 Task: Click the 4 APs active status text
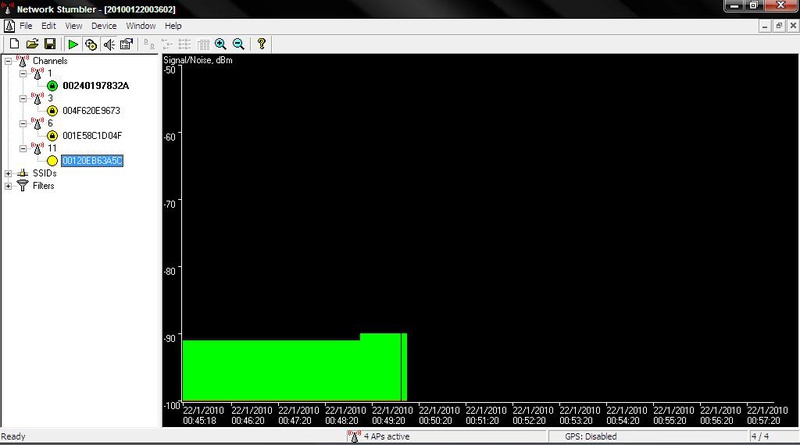[387, 437]
